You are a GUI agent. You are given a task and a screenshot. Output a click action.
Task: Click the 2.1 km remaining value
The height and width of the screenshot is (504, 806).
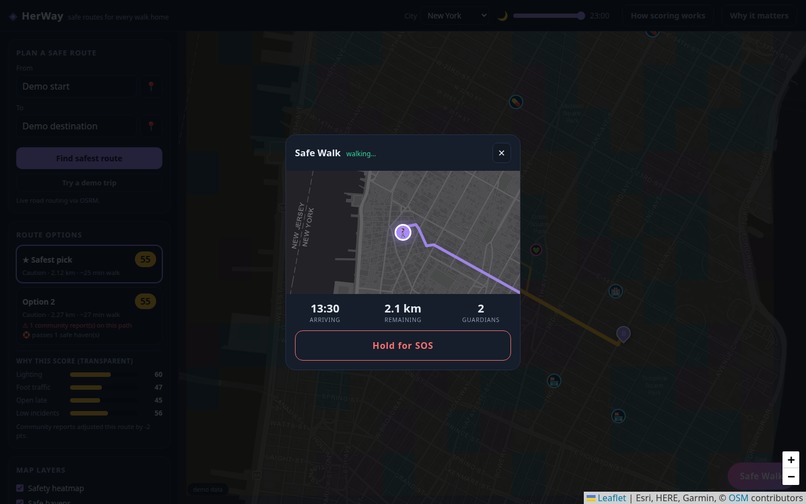(x=402, y=309)
